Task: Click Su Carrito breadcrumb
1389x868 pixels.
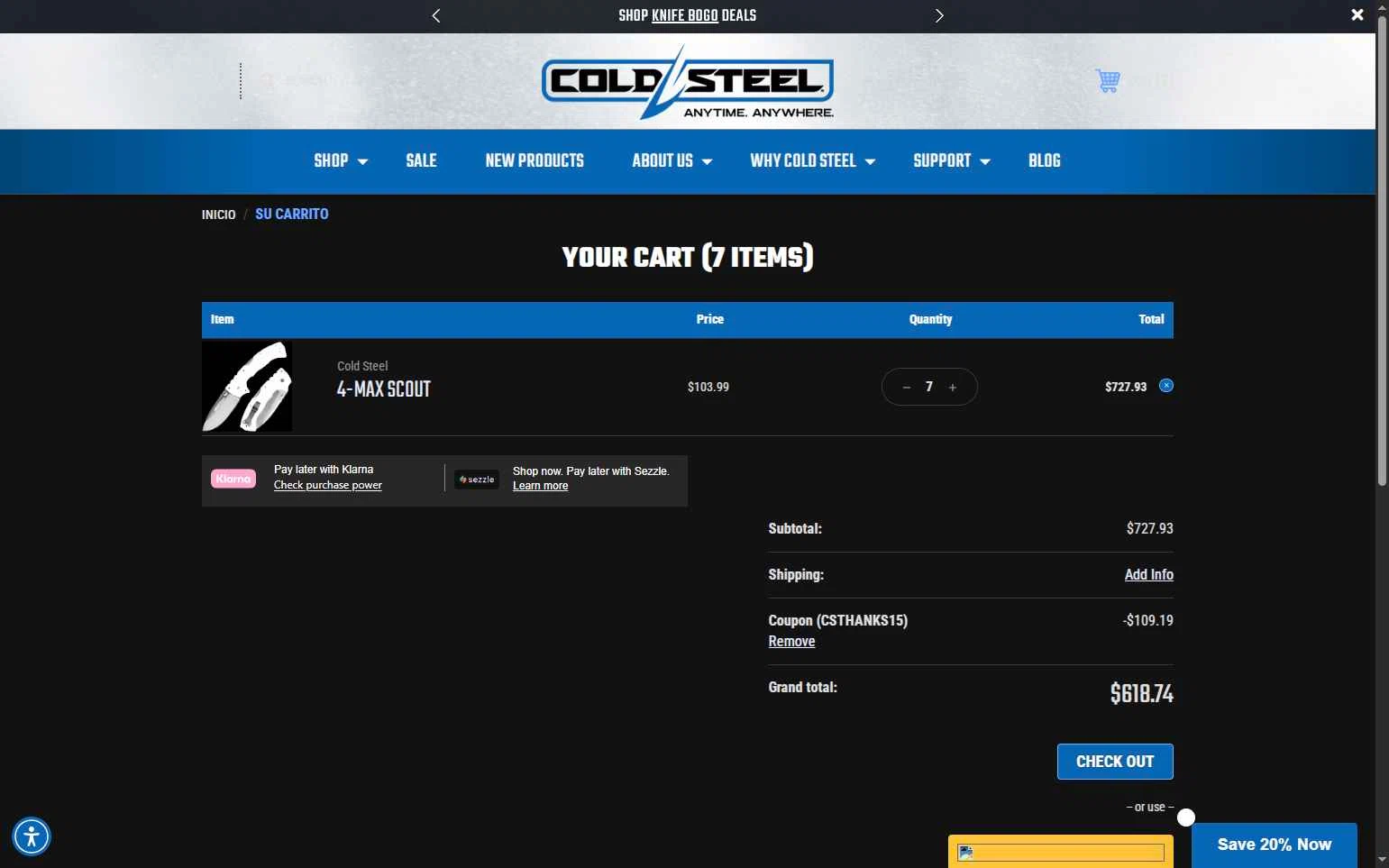Action: click(x=292, y=214)
